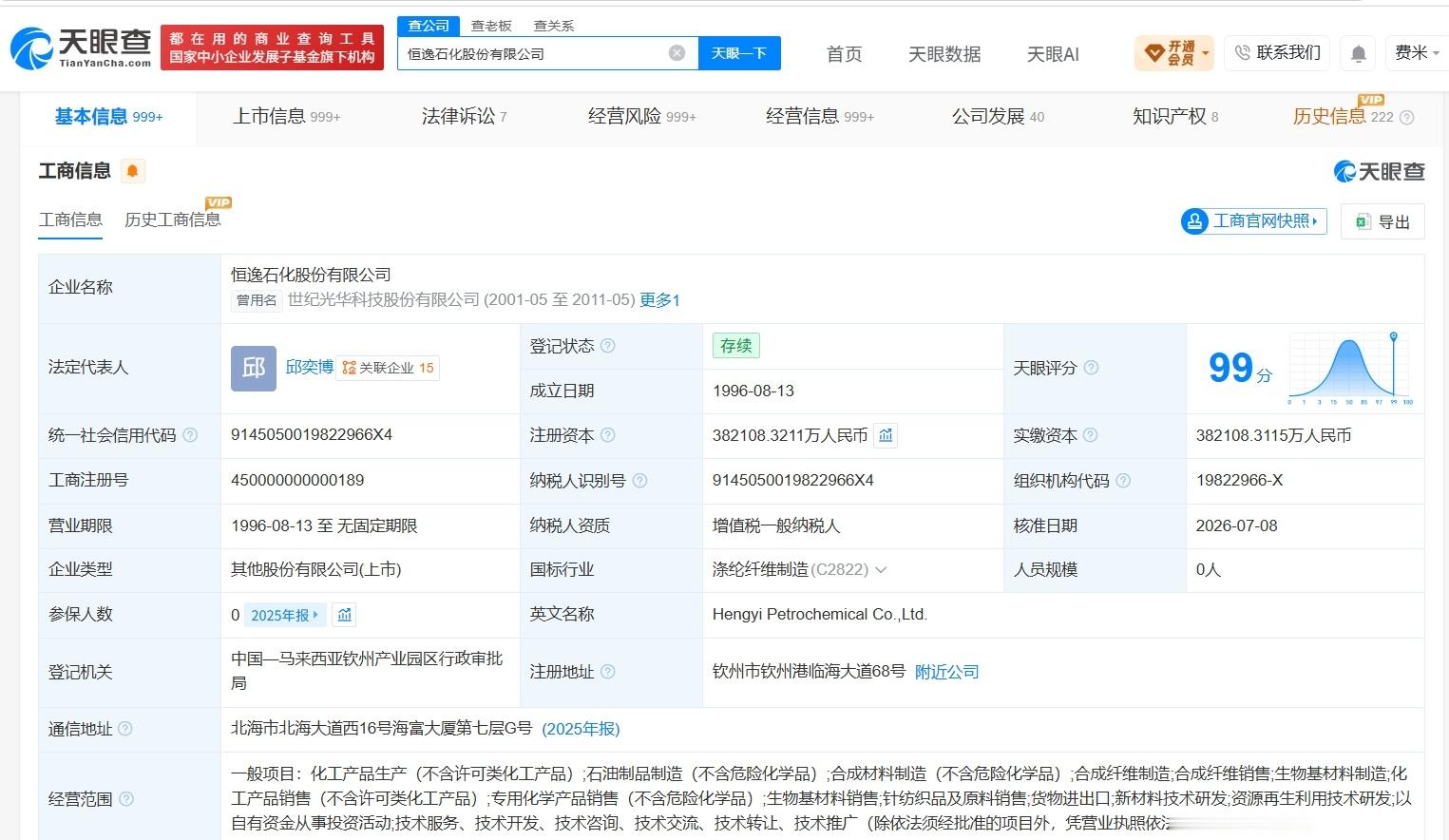Expand 2025年报 insured count selector
This screenshot has width=1449, height=840.
pos(284,615)
